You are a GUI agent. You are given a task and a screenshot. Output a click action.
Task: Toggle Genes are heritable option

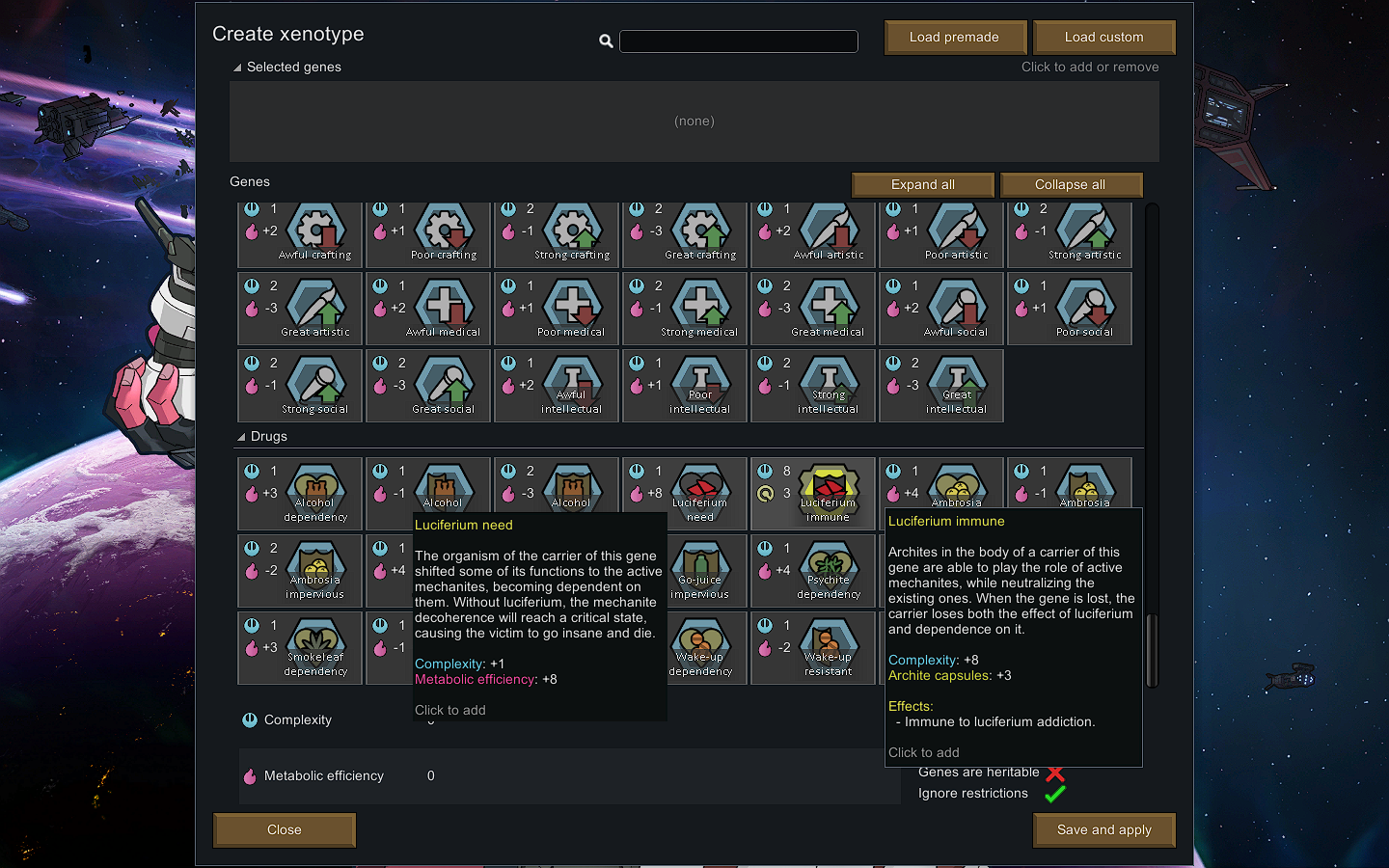coord(1055,773)
